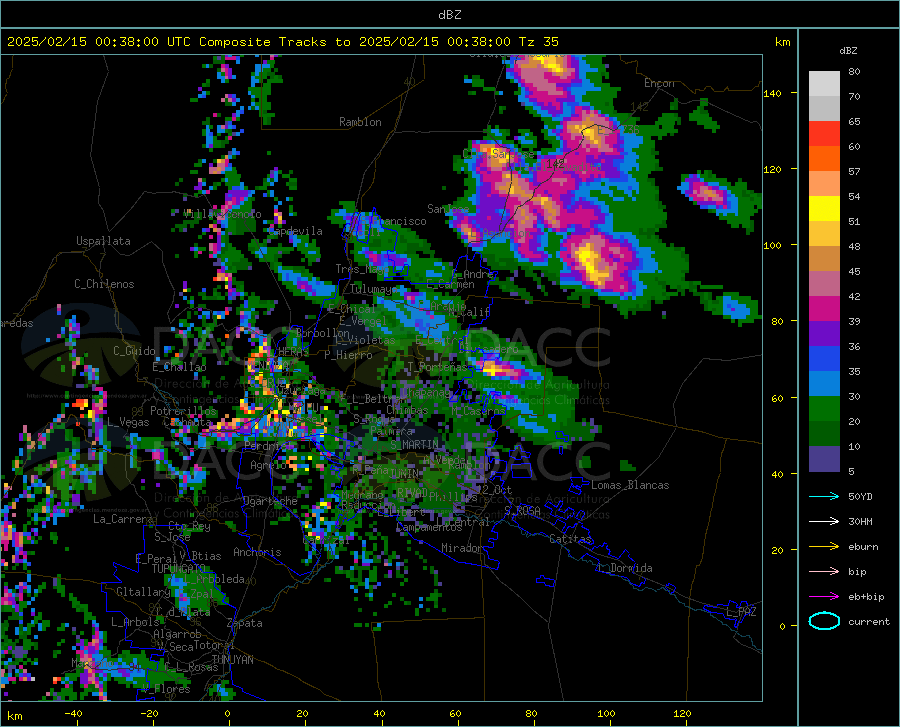Screen dimensions: 900x727
Task: Click the 'Zapata' map label
Action: [245, 623]
